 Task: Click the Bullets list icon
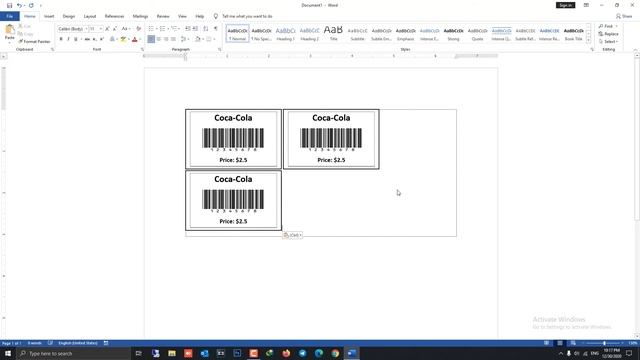point(151,29)
